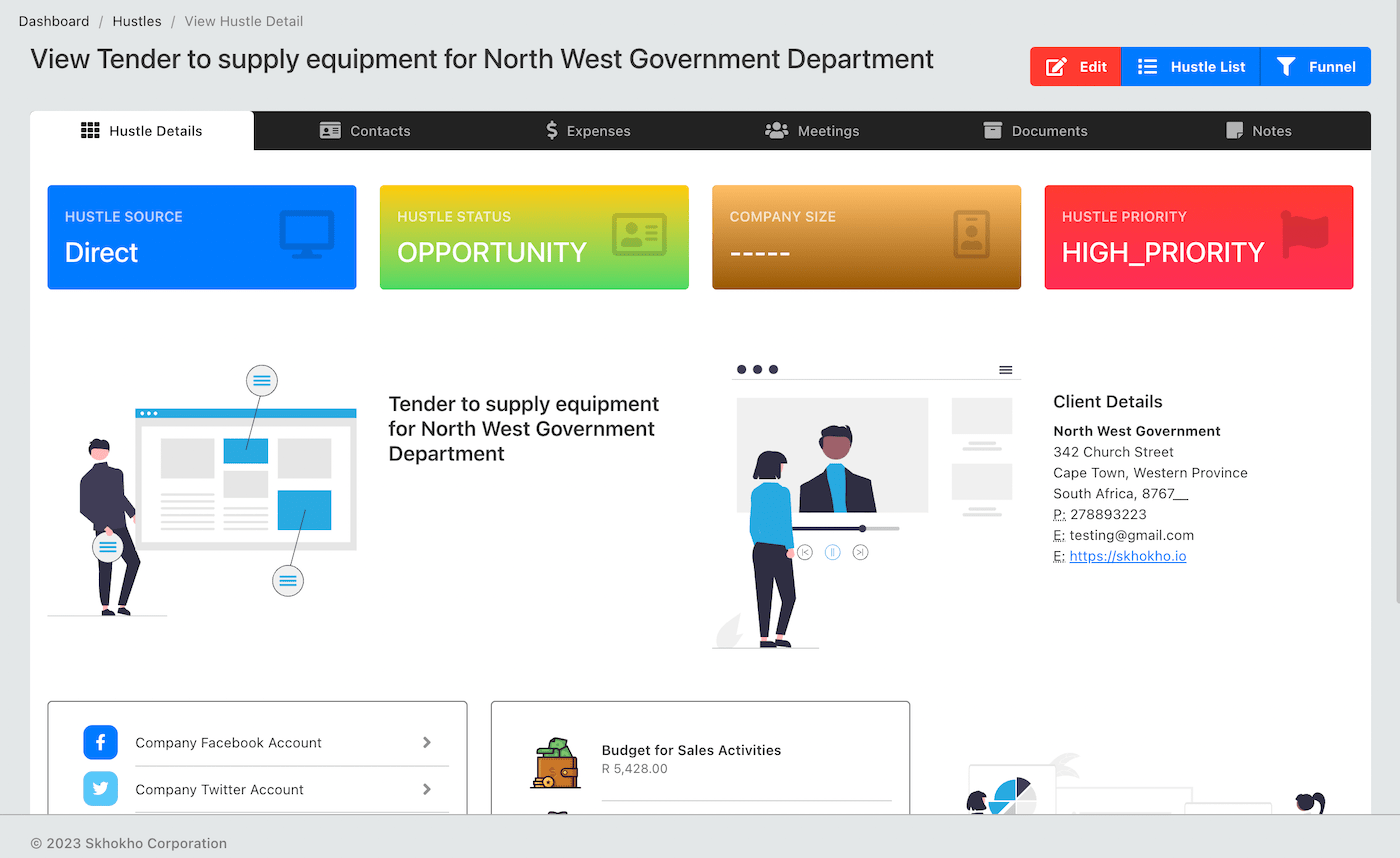1400x858 pixels.
Task: Click the monitor icon in Hustle Source card
Action: (x=307, y=234)
